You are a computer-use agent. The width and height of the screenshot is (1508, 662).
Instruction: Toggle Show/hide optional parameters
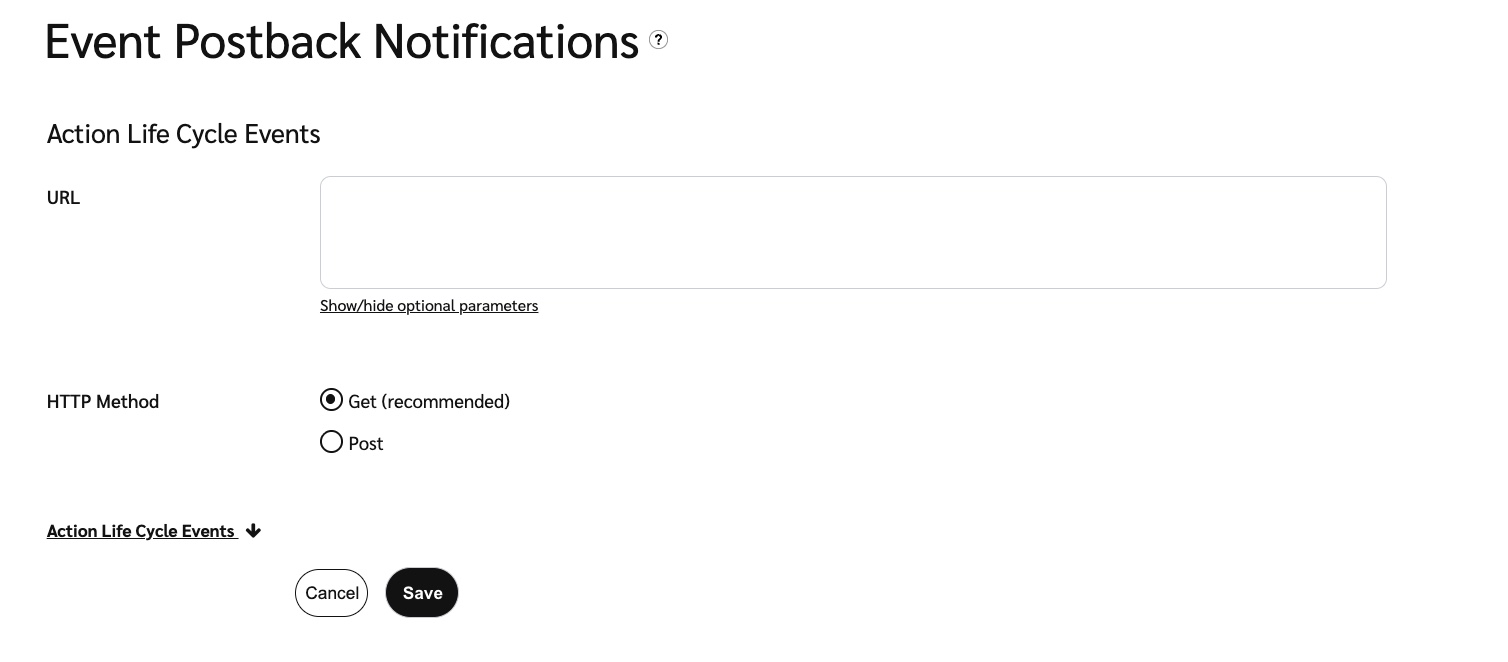coord(429,306)
